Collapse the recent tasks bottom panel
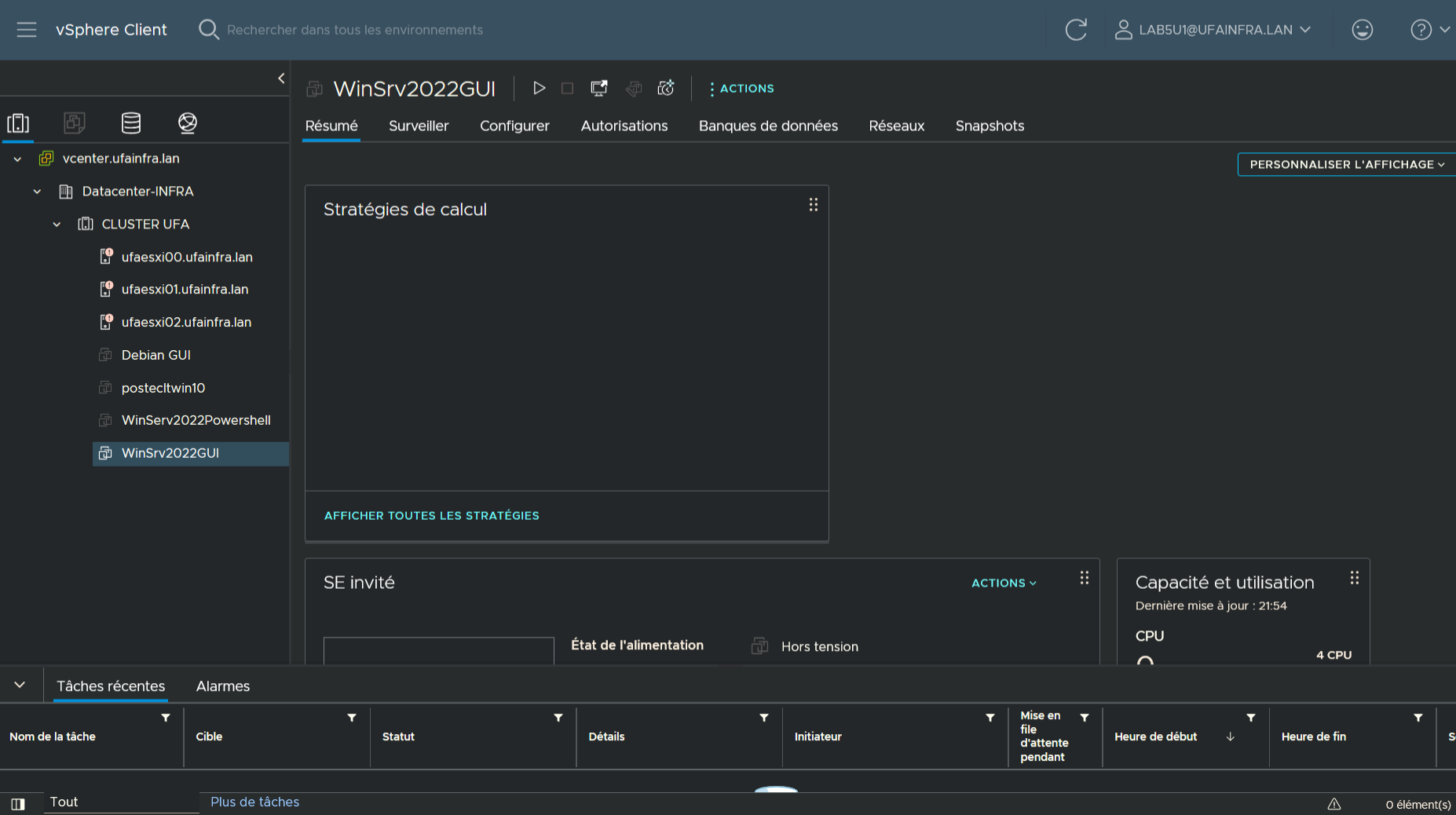 tap(20, 685)
